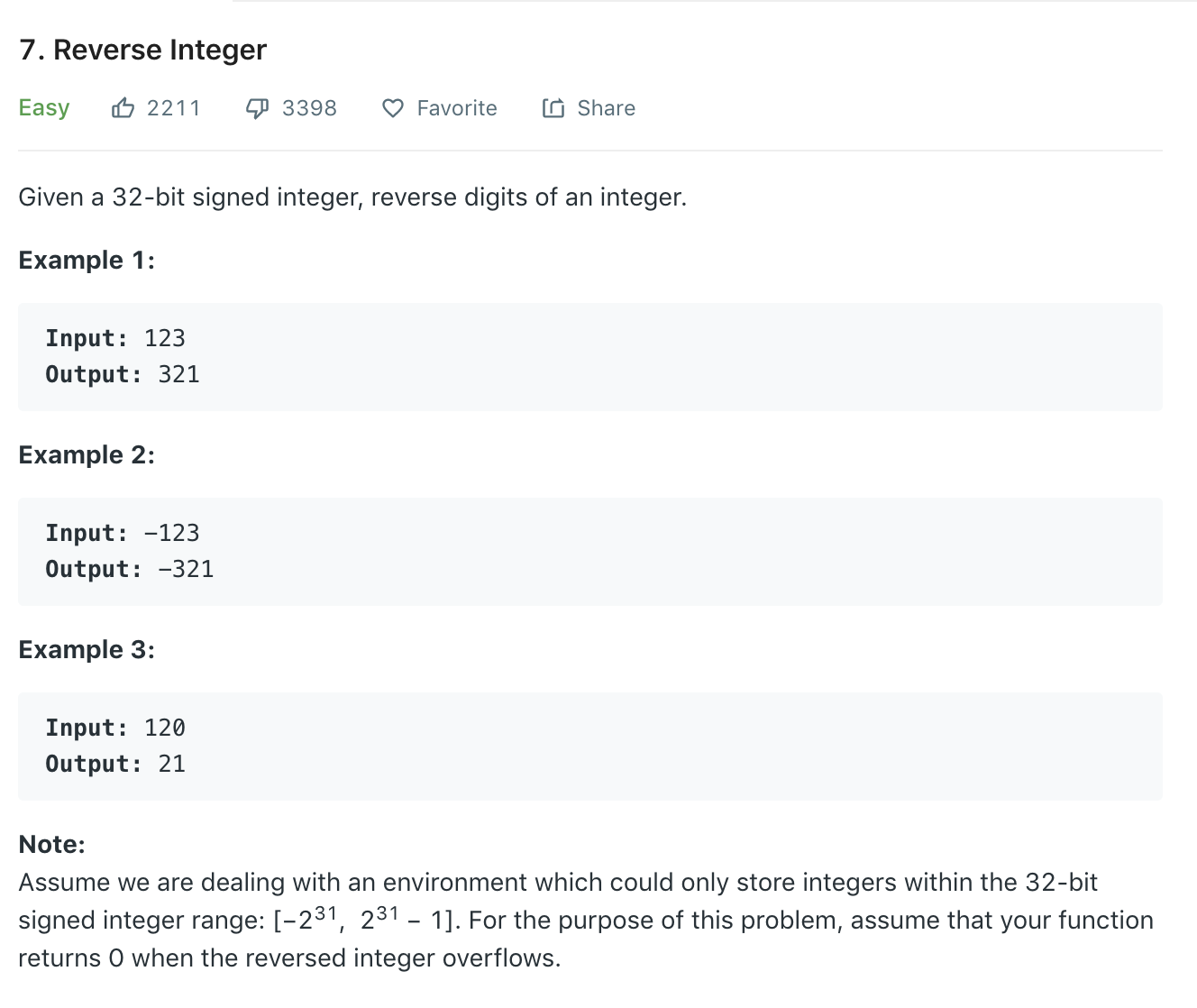The height and width of the screenshot is (1008, 1197).
Task: Click the like count 2211
Action: coord(174,107)
